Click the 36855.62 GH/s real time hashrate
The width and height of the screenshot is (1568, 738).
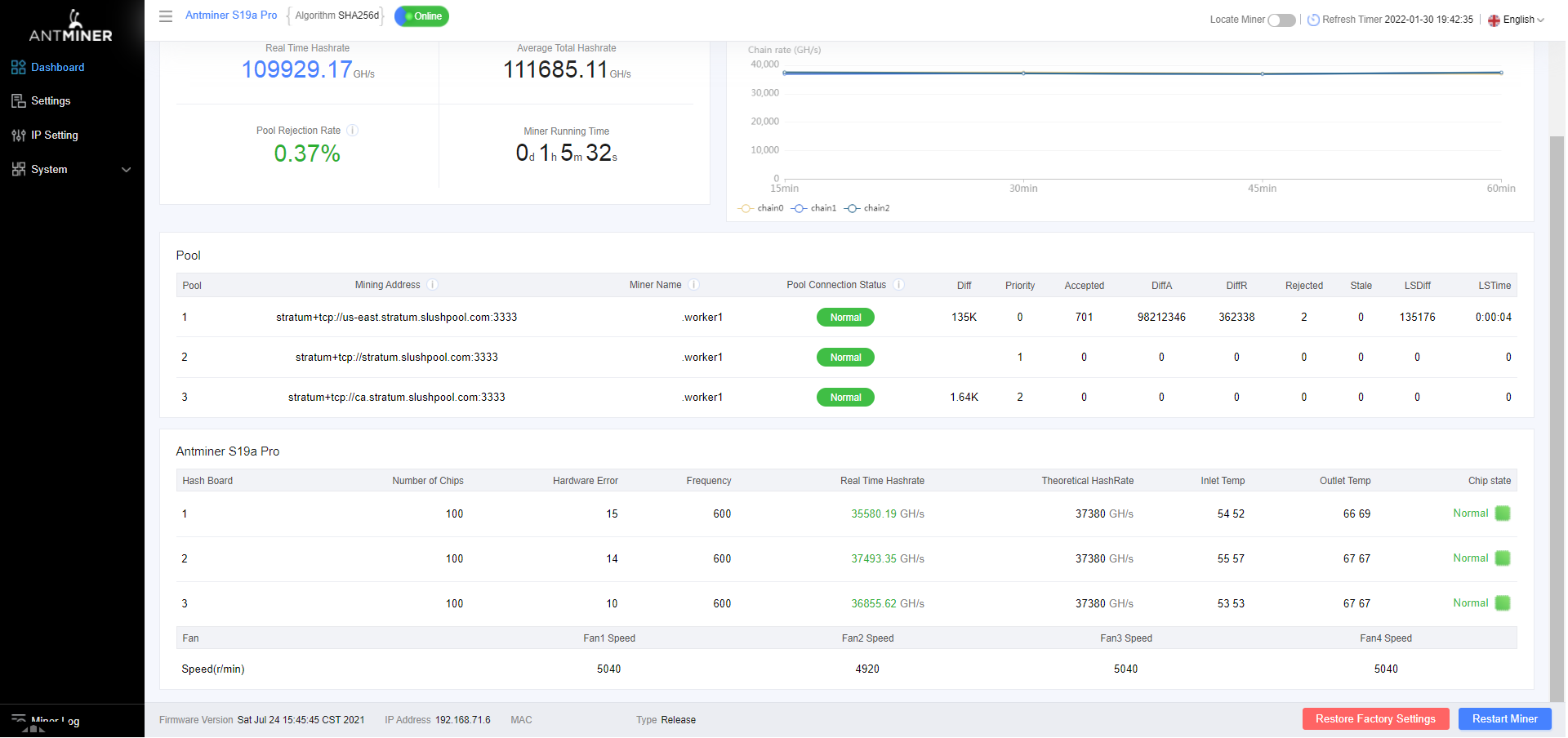[x=888, y=604]
